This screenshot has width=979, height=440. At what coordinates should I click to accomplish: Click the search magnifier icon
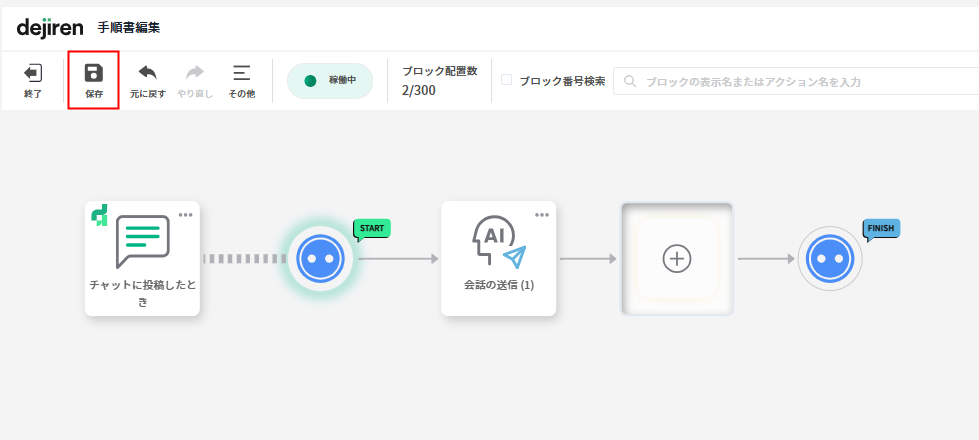click(630, 81)
